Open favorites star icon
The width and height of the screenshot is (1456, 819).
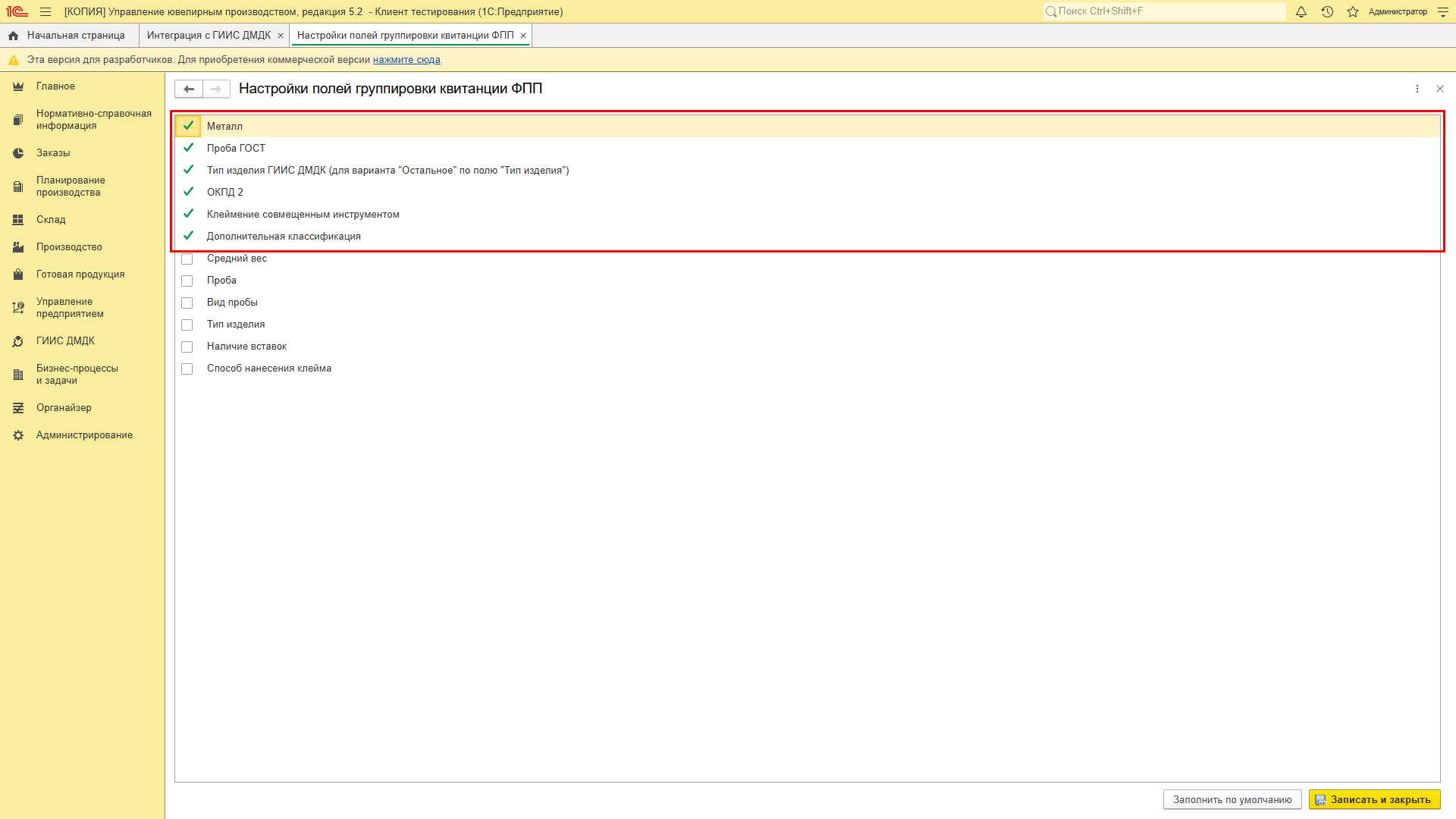point(1353,12)
